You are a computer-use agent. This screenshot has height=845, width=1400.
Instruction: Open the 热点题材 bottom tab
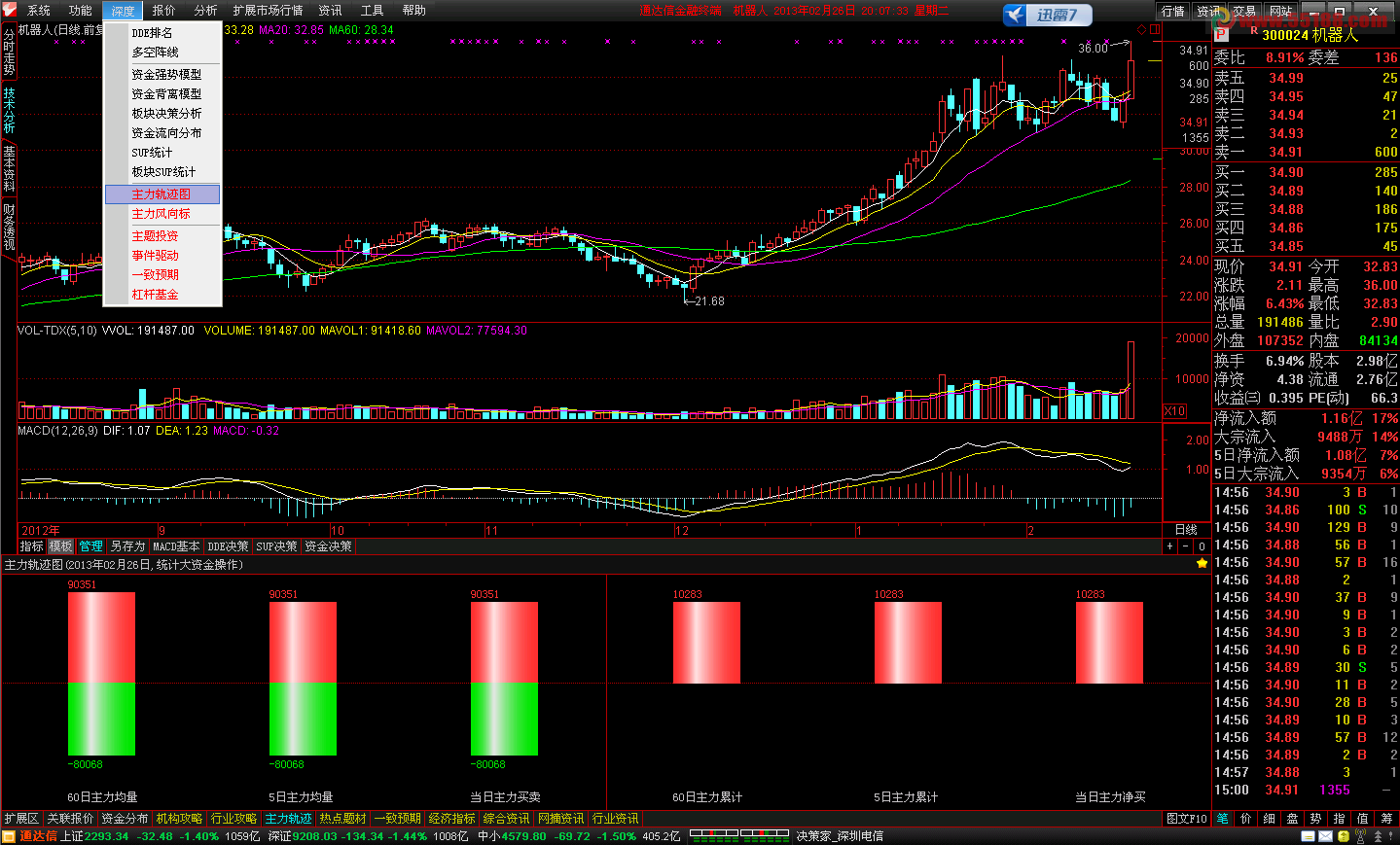coord(343,819)
